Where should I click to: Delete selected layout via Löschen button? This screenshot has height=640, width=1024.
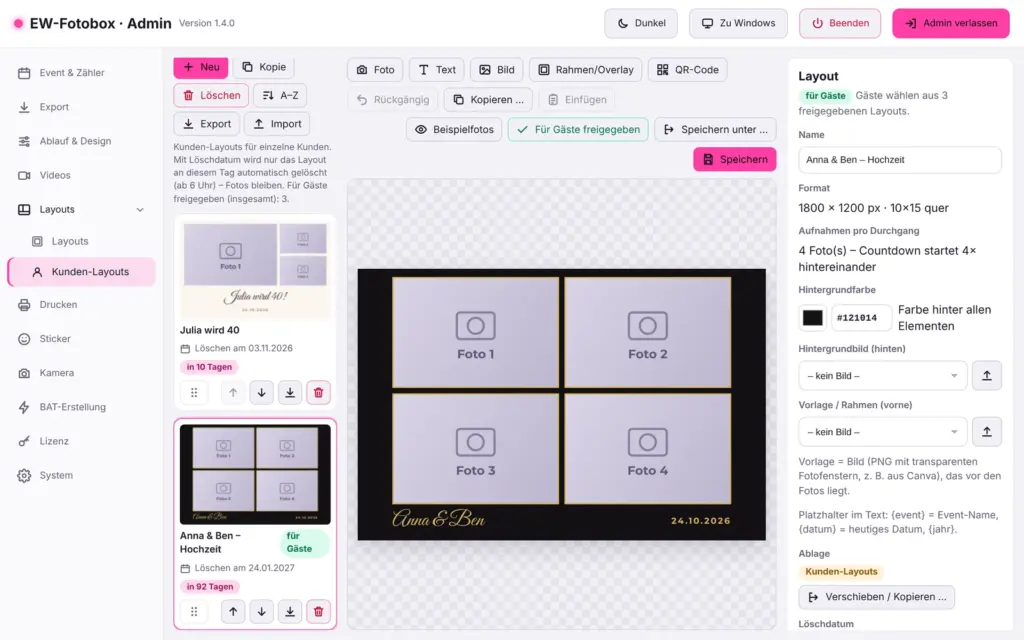coord(211,95)
